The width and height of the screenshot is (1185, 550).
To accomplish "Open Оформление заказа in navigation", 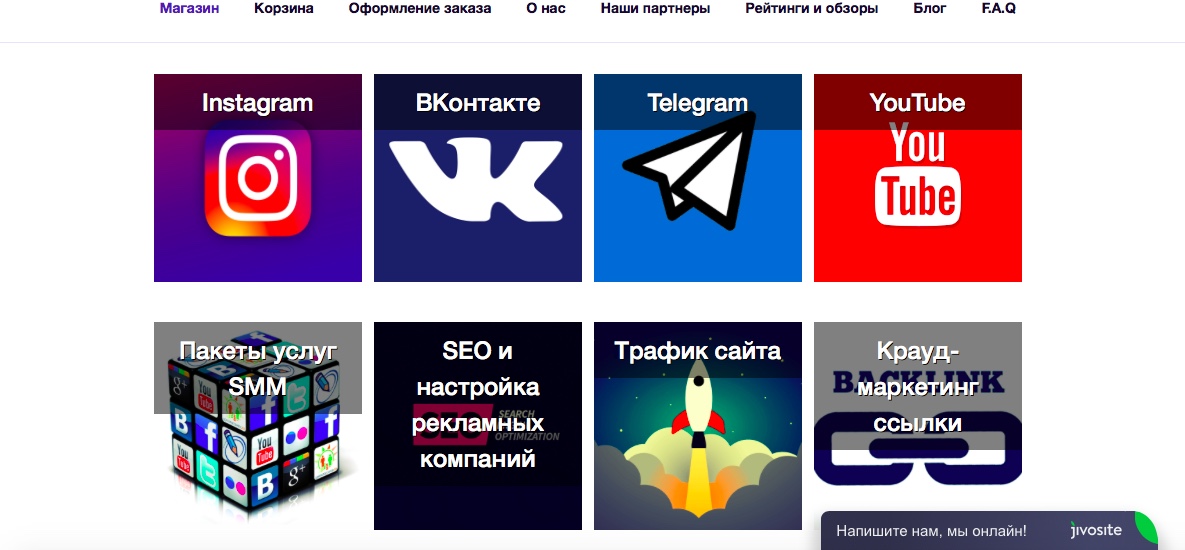I will coord(420,9).
